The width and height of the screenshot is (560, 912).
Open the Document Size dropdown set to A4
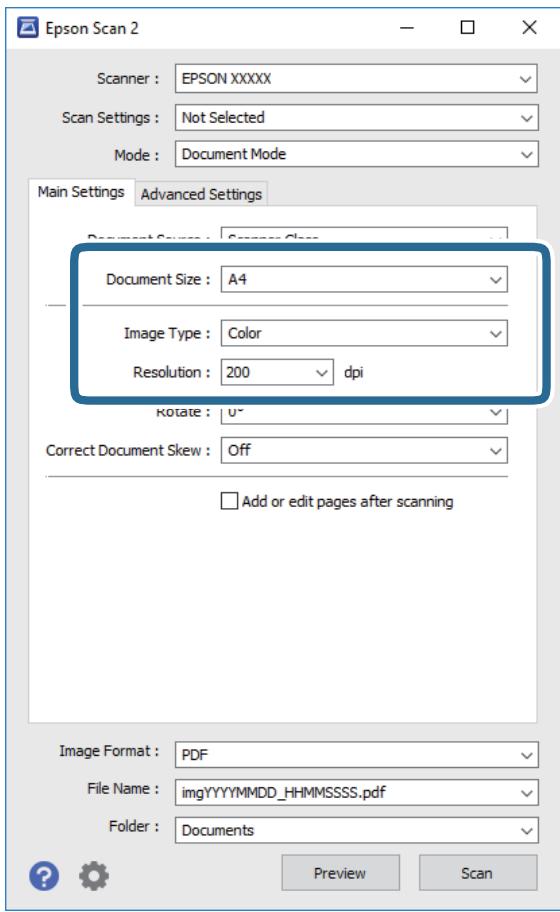pyautogui.click(x=364, y=279)
